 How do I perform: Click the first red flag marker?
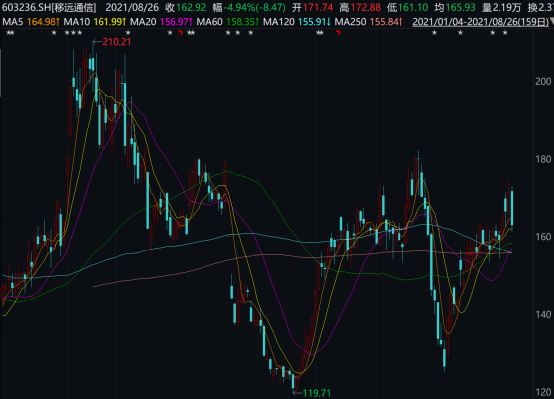pos(181,33)
